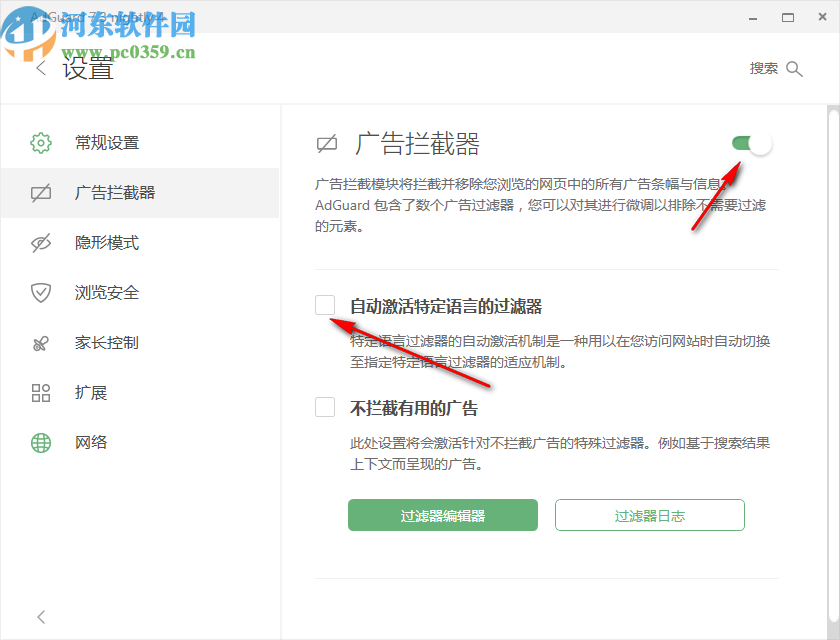Select the 网络 globe icon
This screenshot has height=640, width=840.
(x=40, y=442)
